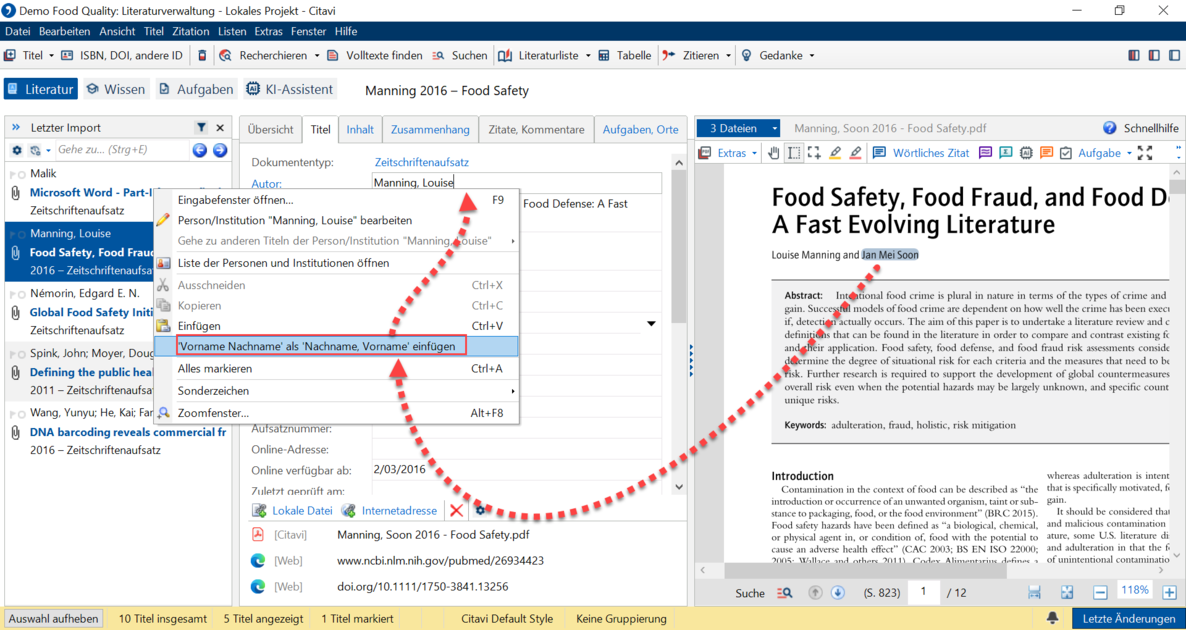This screenshot has width=1186, height=630.
Task: Select the hand pan tool in PDF viewer
Action: 774,153
